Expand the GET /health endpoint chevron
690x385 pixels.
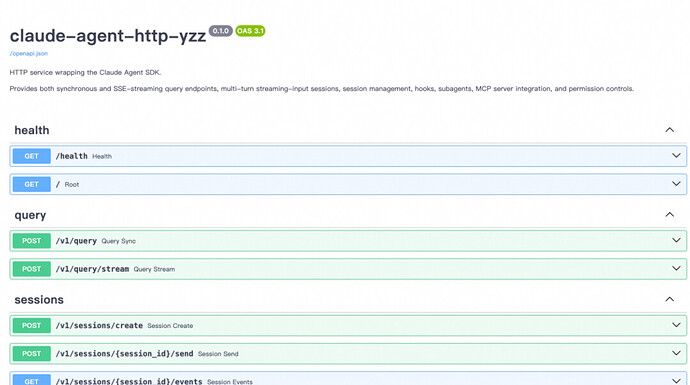point(676,156)
